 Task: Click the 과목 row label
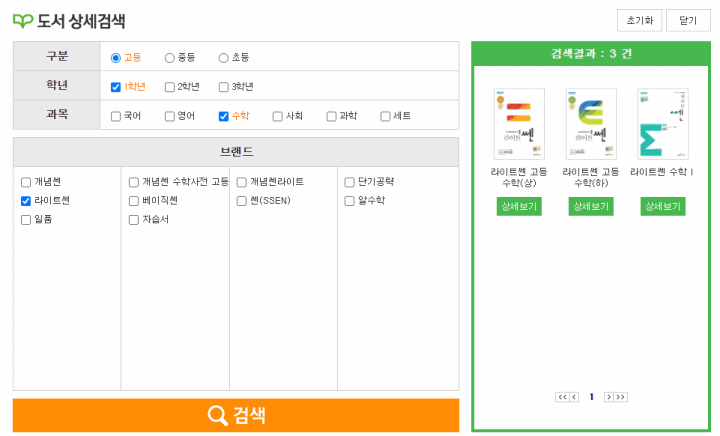pos(57,115)
